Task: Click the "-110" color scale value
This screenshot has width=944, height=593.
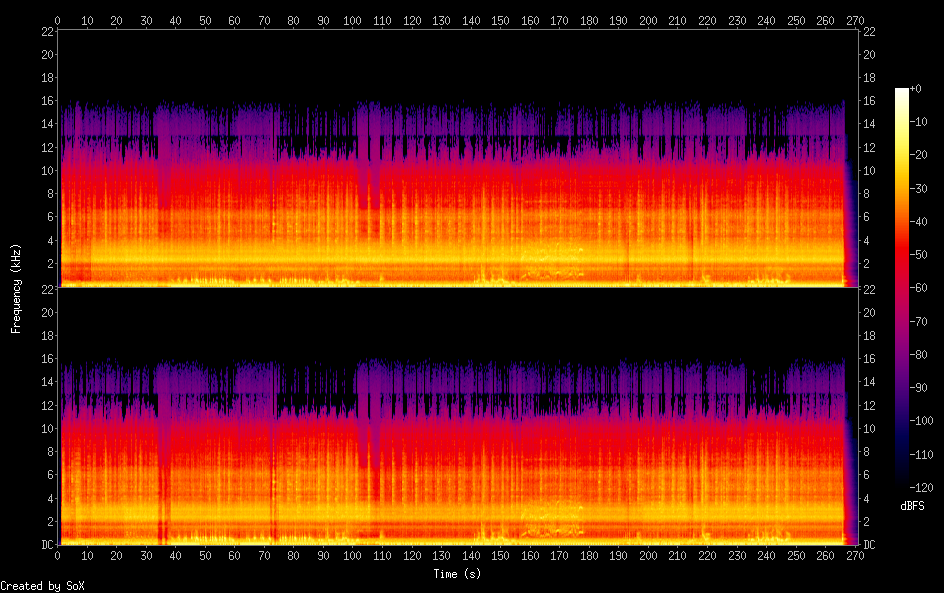Action: [921, 455]
